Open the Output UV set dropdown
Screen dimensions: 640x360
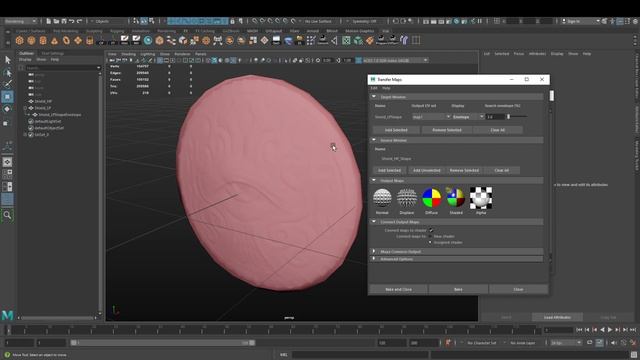click(431, 117)
